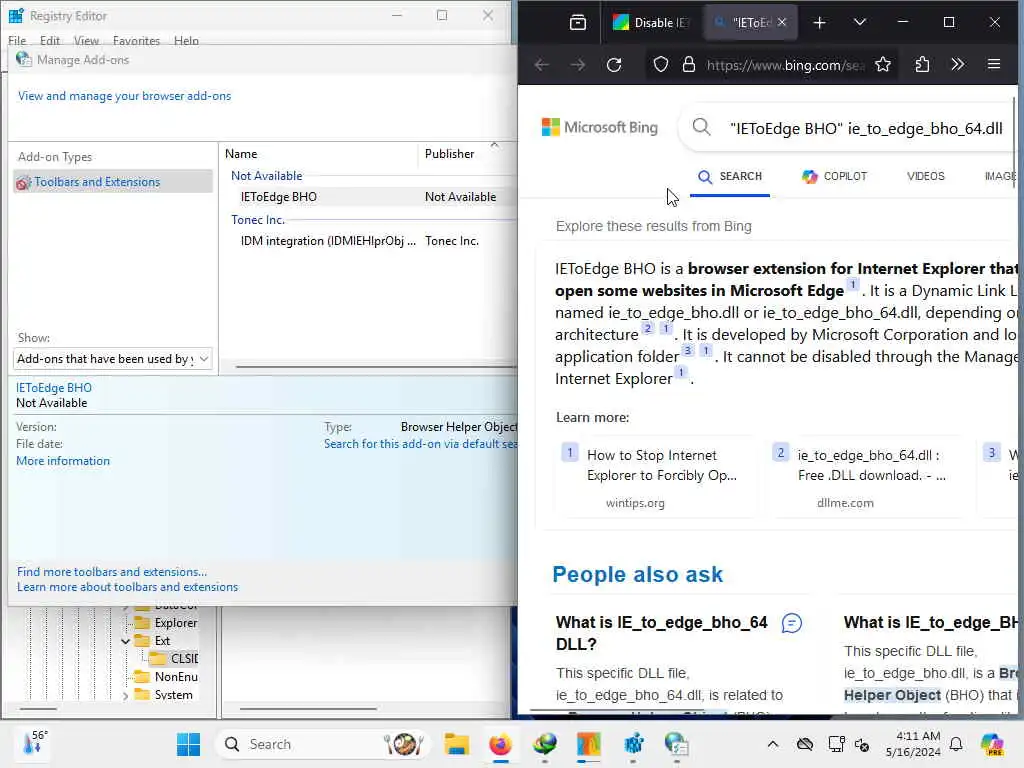Expand the System registry key
This screenshot has height=768, width=1024.
pos(125,696)
